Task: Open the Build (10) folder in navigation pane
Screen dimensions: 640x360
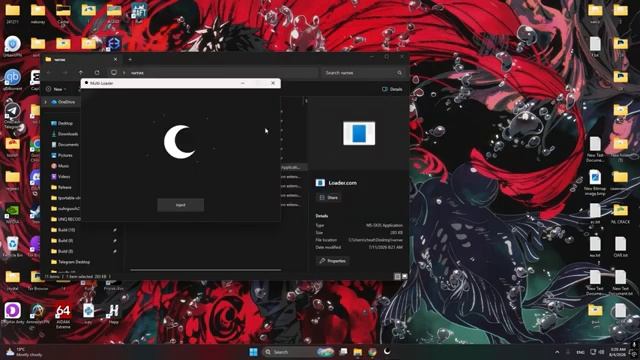Action: pos(63,230)
